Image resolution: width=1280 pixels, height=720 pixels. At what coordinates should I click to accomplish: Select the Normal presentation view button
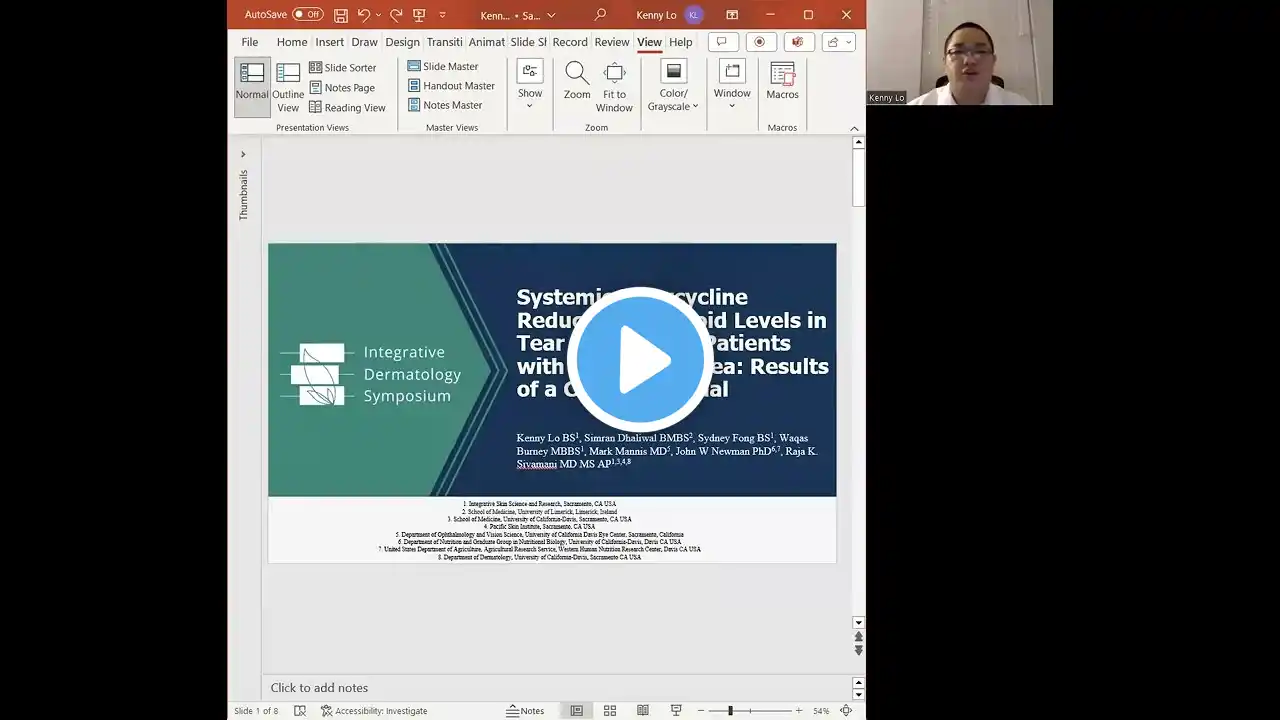pos(252,87)
